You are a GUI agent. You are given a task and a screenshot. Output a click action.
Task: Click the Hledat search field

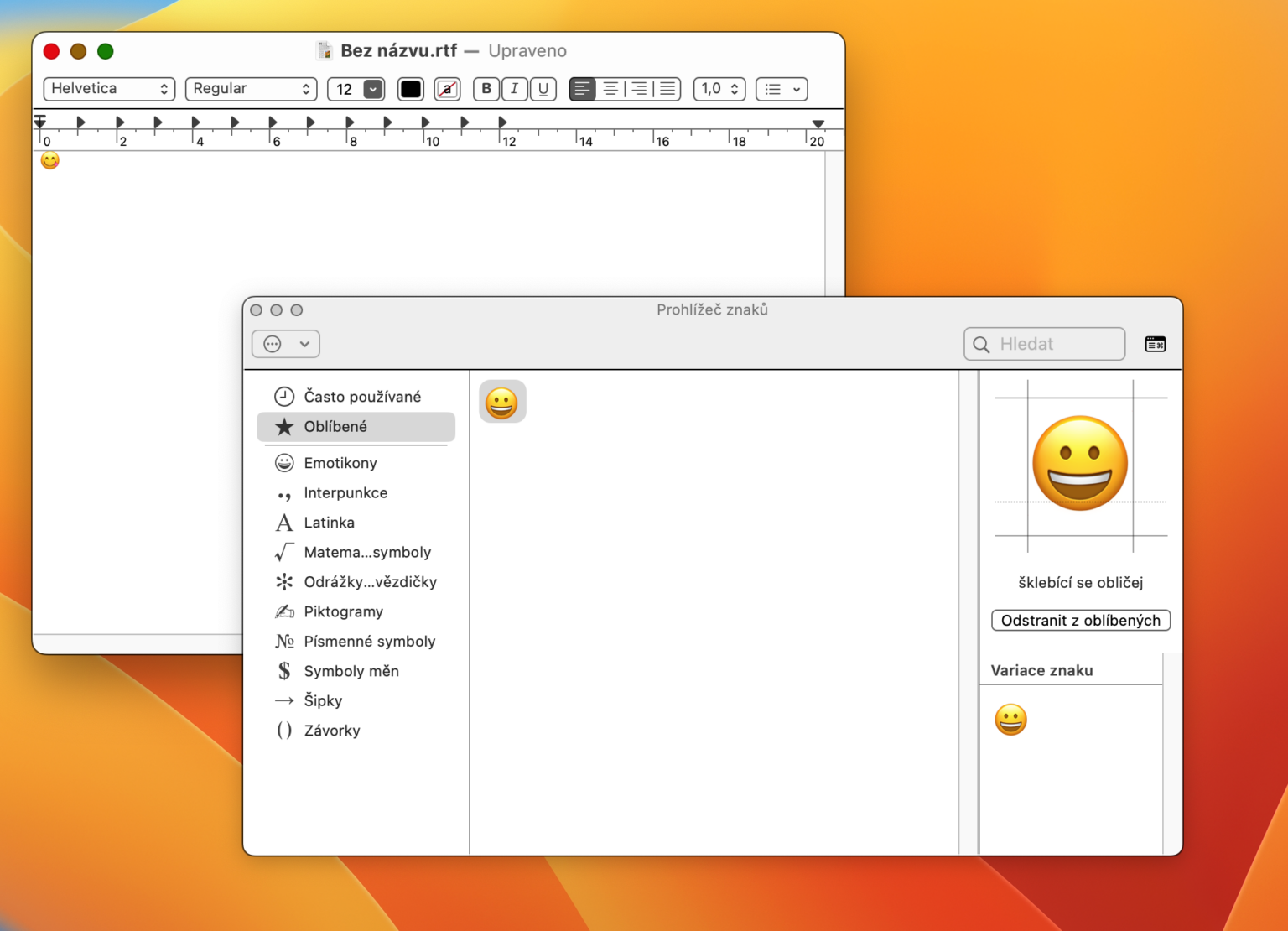pyautogui.click(x=1044, y=344)
